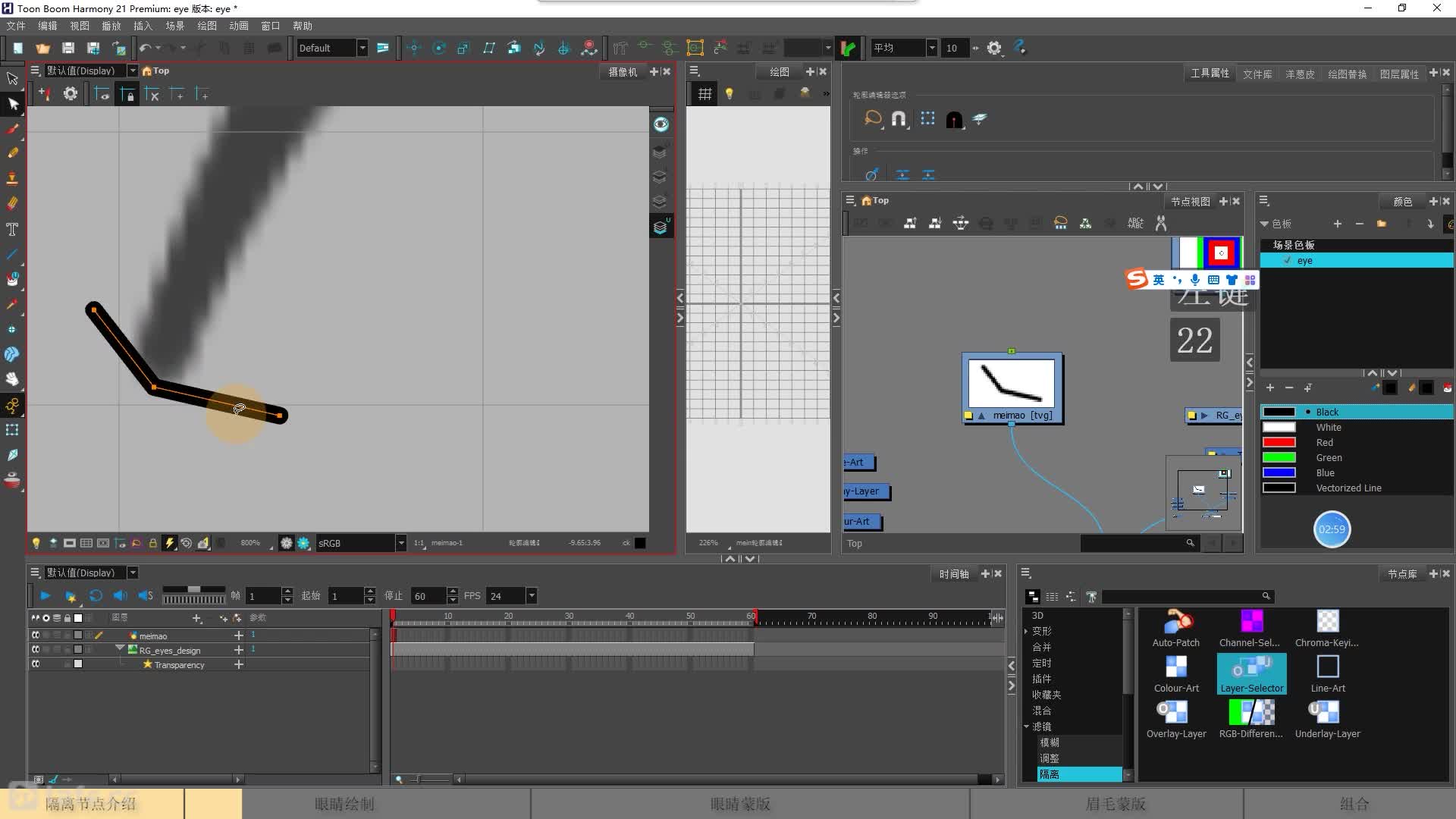Open the FPS dropdown
This screenshot has width=1456, height=819.
coord(532,596)
